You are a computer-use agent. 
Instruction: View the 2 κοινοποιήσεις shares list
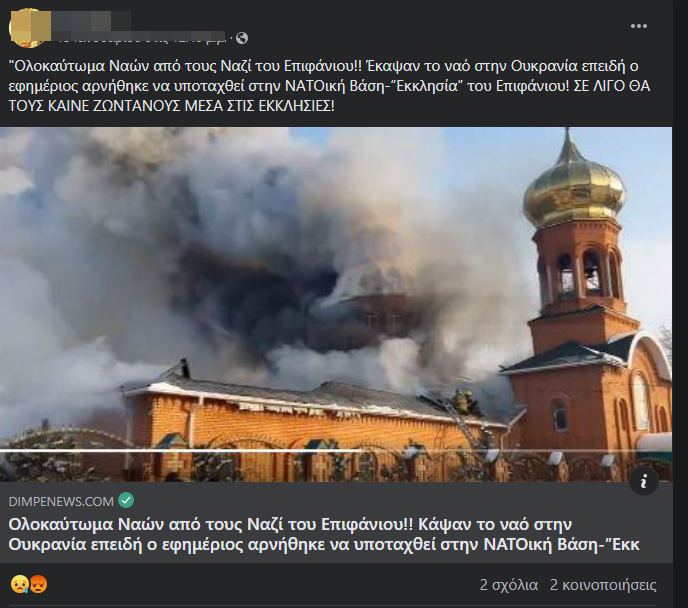coord(603,585)
